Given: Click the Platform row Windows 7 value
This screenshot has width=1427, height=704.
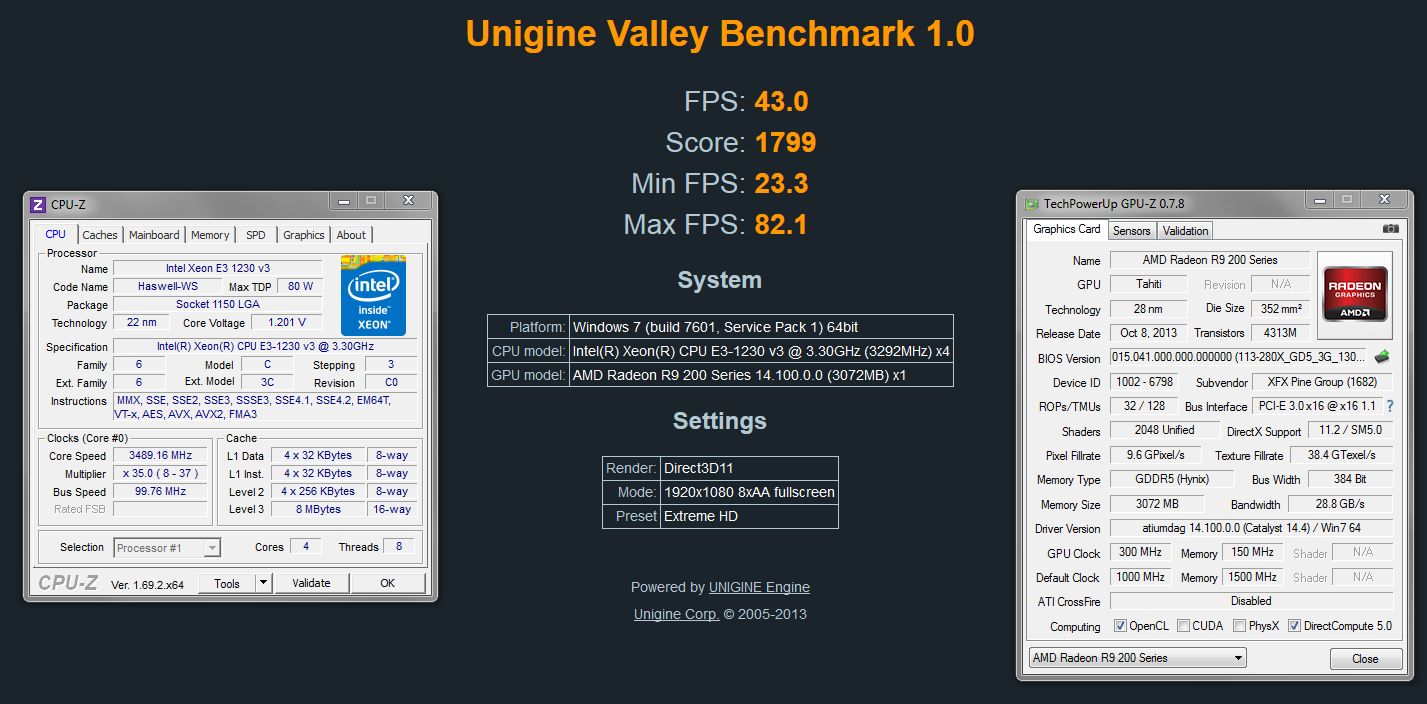Looking at the screenshot, I should point(715,327).
